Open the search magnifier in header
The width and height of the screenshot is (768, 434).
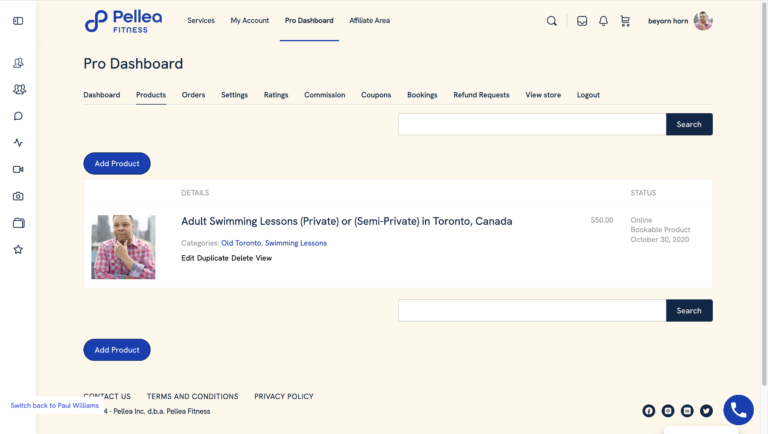coord(552,21)
